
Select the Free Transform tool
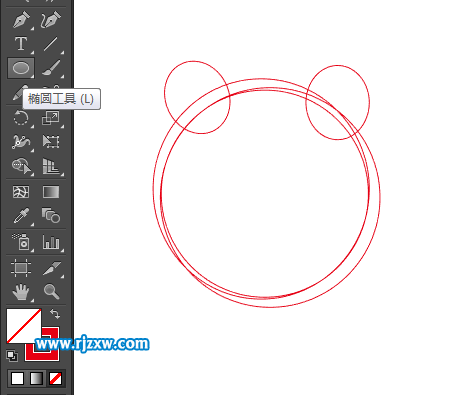51,141
